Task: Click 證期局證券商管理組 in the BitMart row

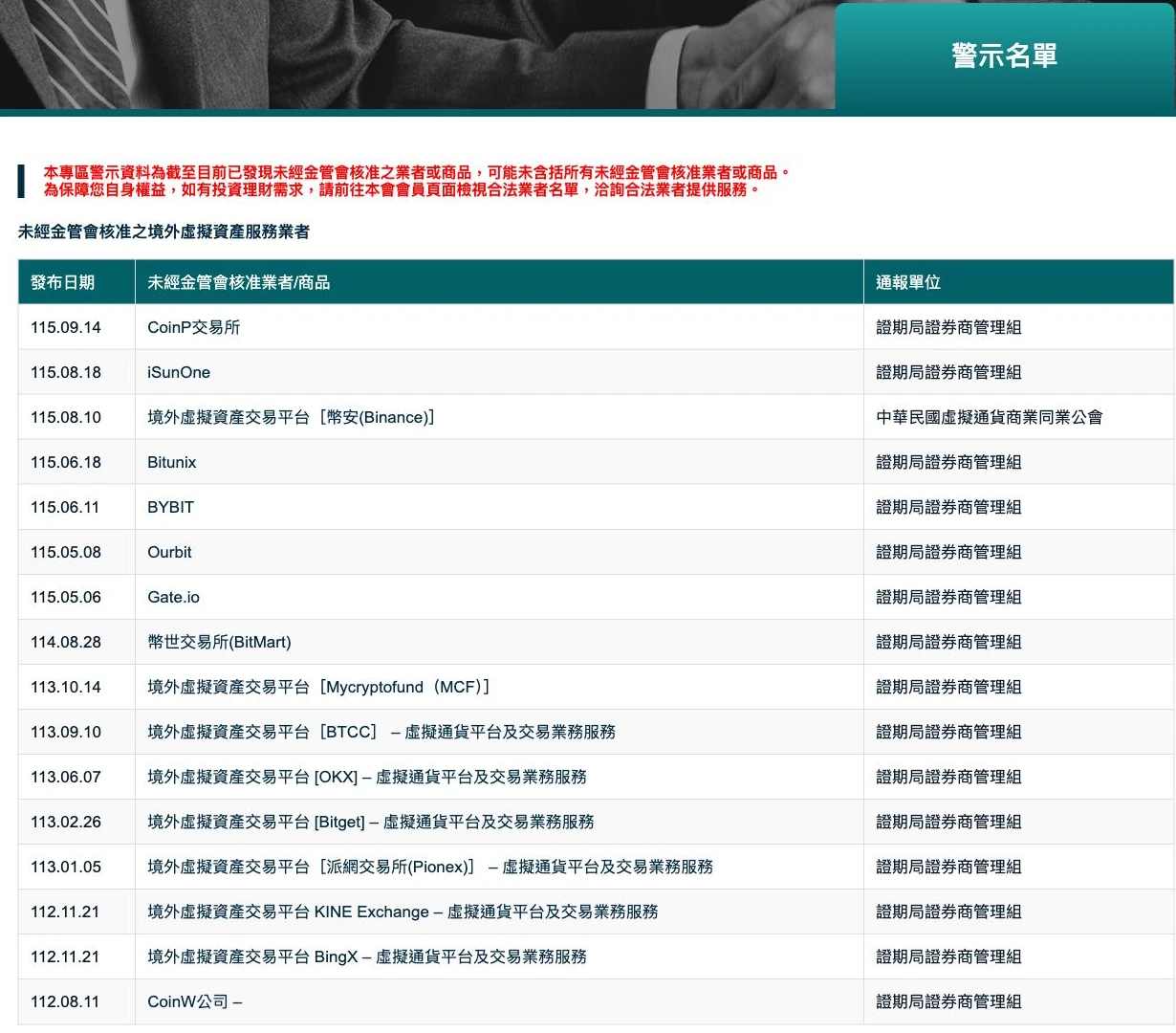Action: tap(949, 642)
